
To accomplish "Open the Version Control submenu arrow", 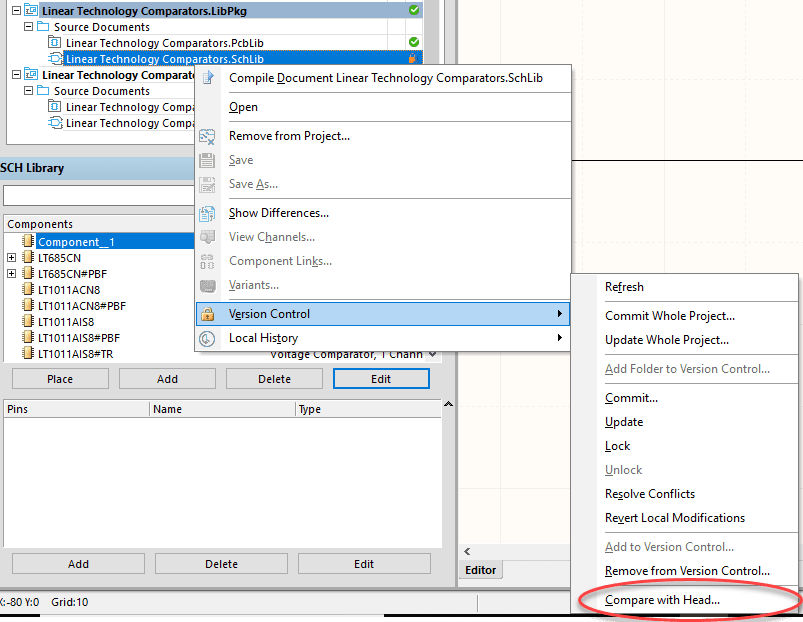I will click(x=560, y=313).
